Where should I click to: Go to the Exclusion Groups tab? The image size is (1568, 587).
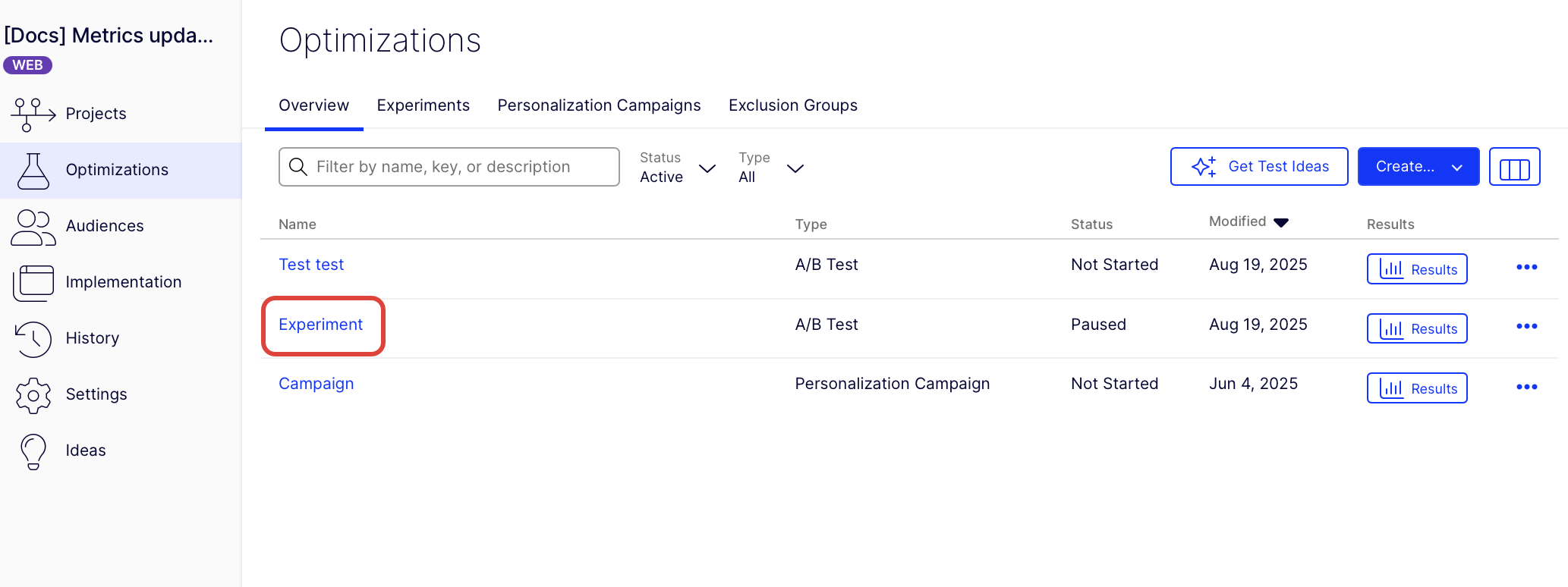[x=792, y=105]
